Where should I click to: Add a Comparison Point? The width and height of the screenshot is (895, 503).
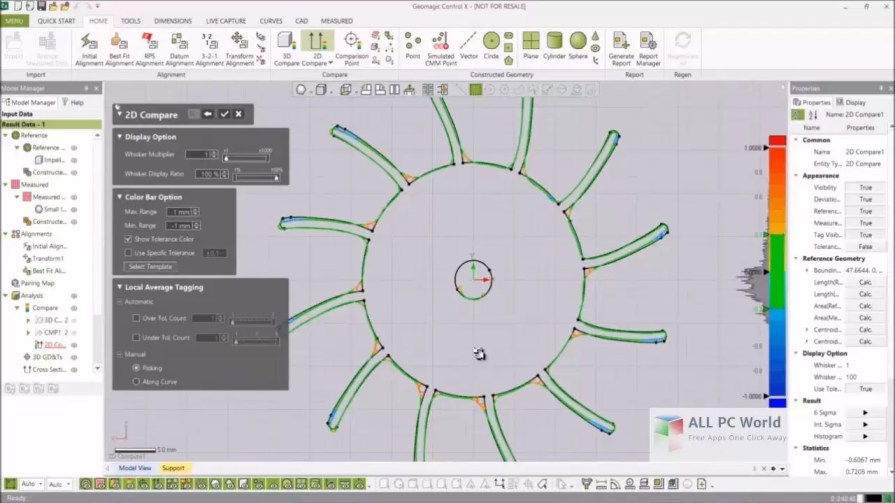[352, 49]
